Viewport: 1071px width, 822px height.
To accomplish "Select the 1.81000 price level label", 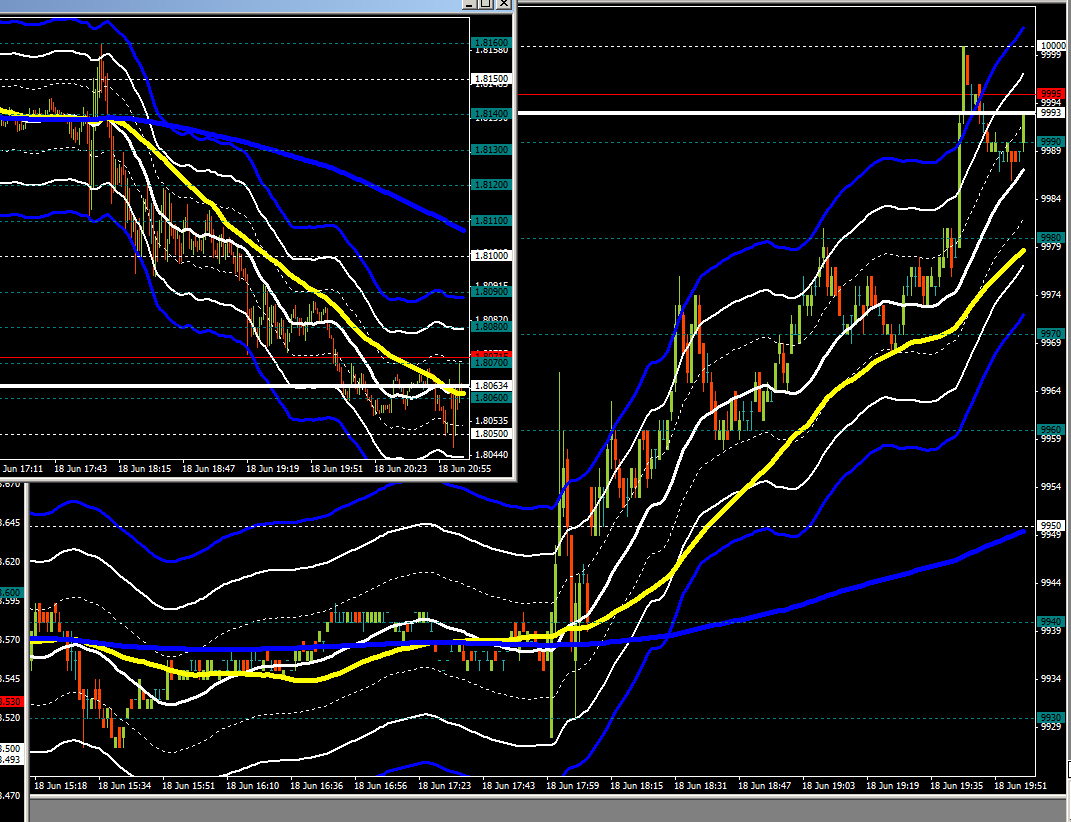I will click(x=492, y=256).
